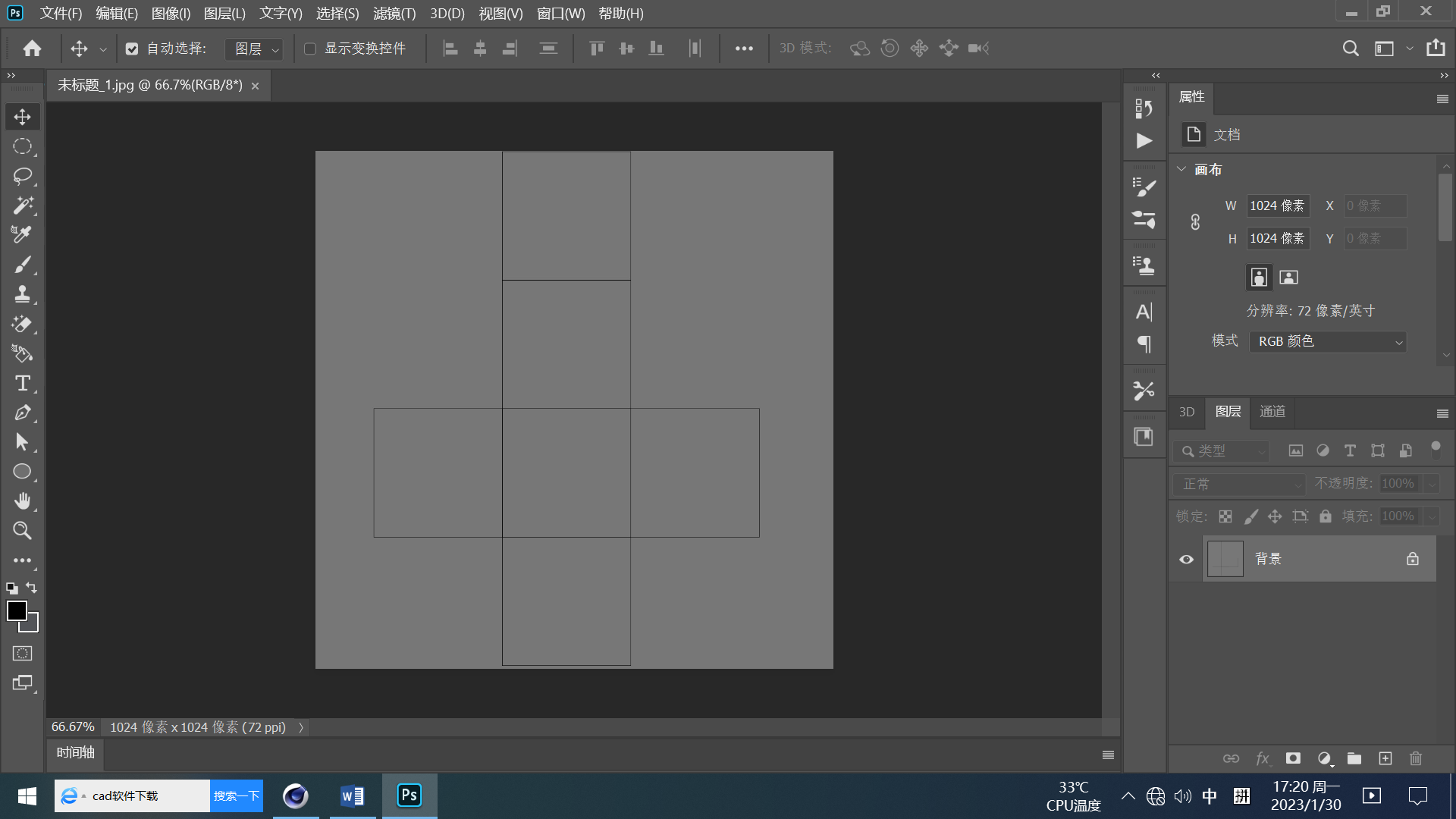Select the Elliptical Marquee tool
Viewport: 1456px width, 819px height.
click(x=22, y=146)
